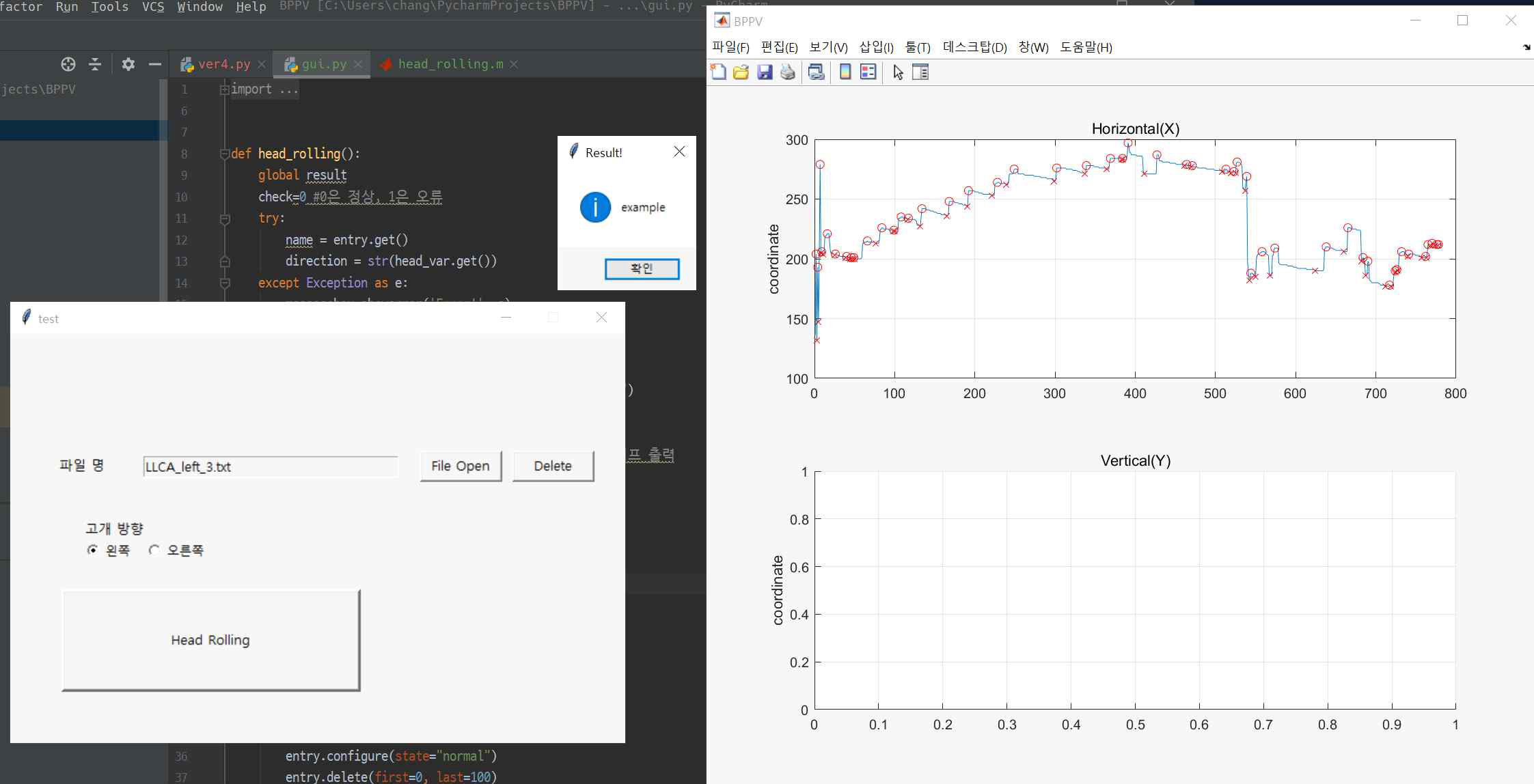Select 오른쪽 radio button for head direction

coord(155,550)
